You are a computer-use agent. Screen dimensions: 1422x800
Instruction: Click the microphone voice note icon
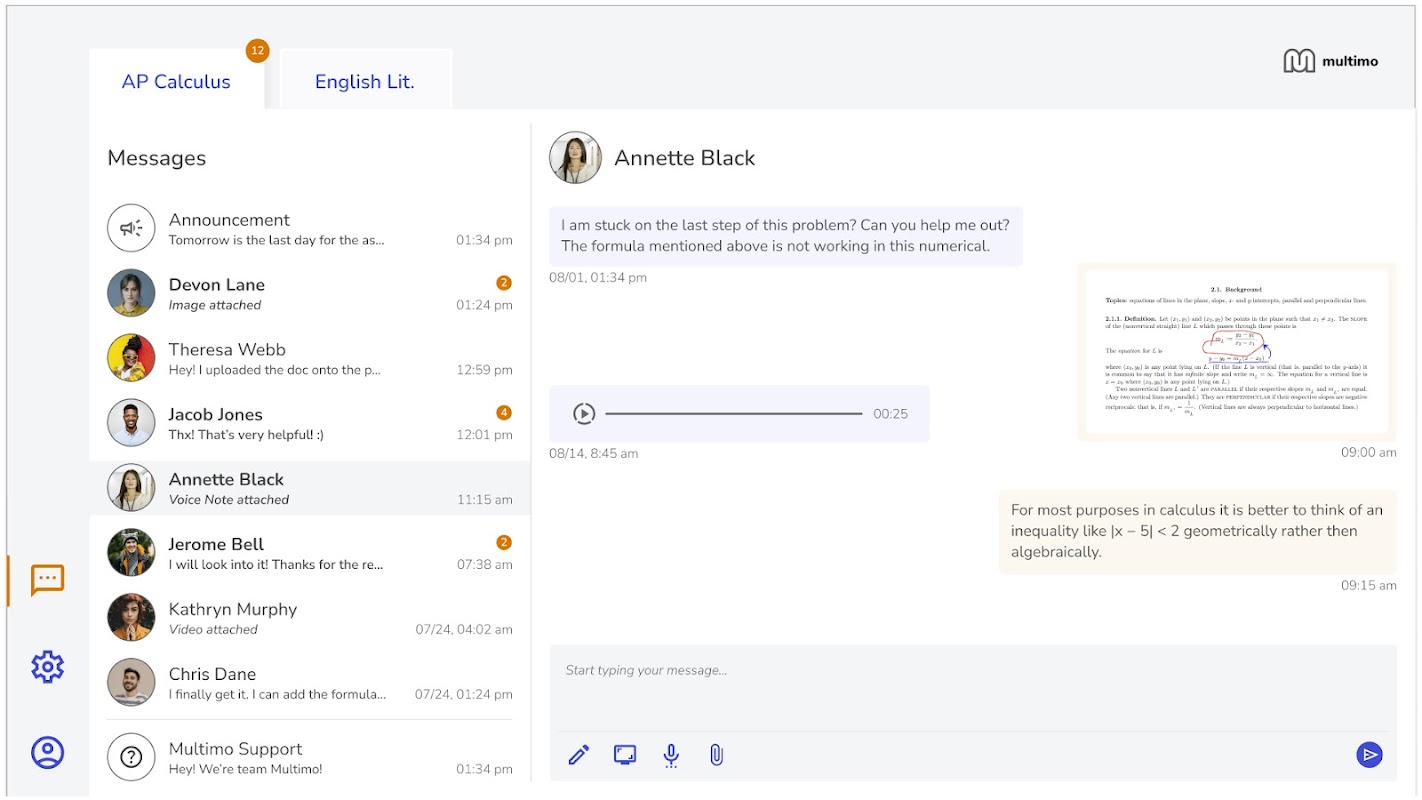click(x=671, y=755)
